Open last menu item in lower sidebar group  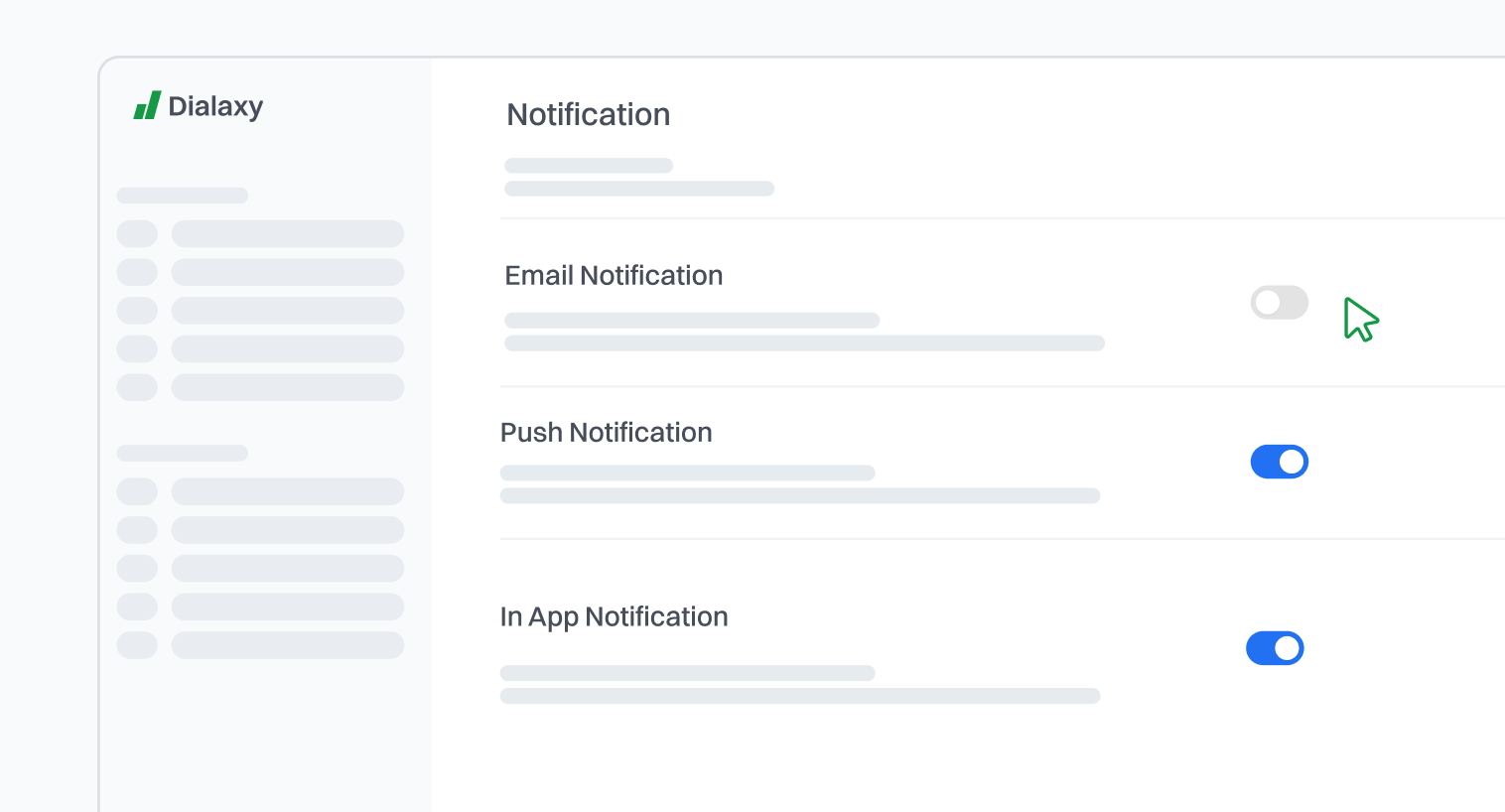(x=287, y=645)
